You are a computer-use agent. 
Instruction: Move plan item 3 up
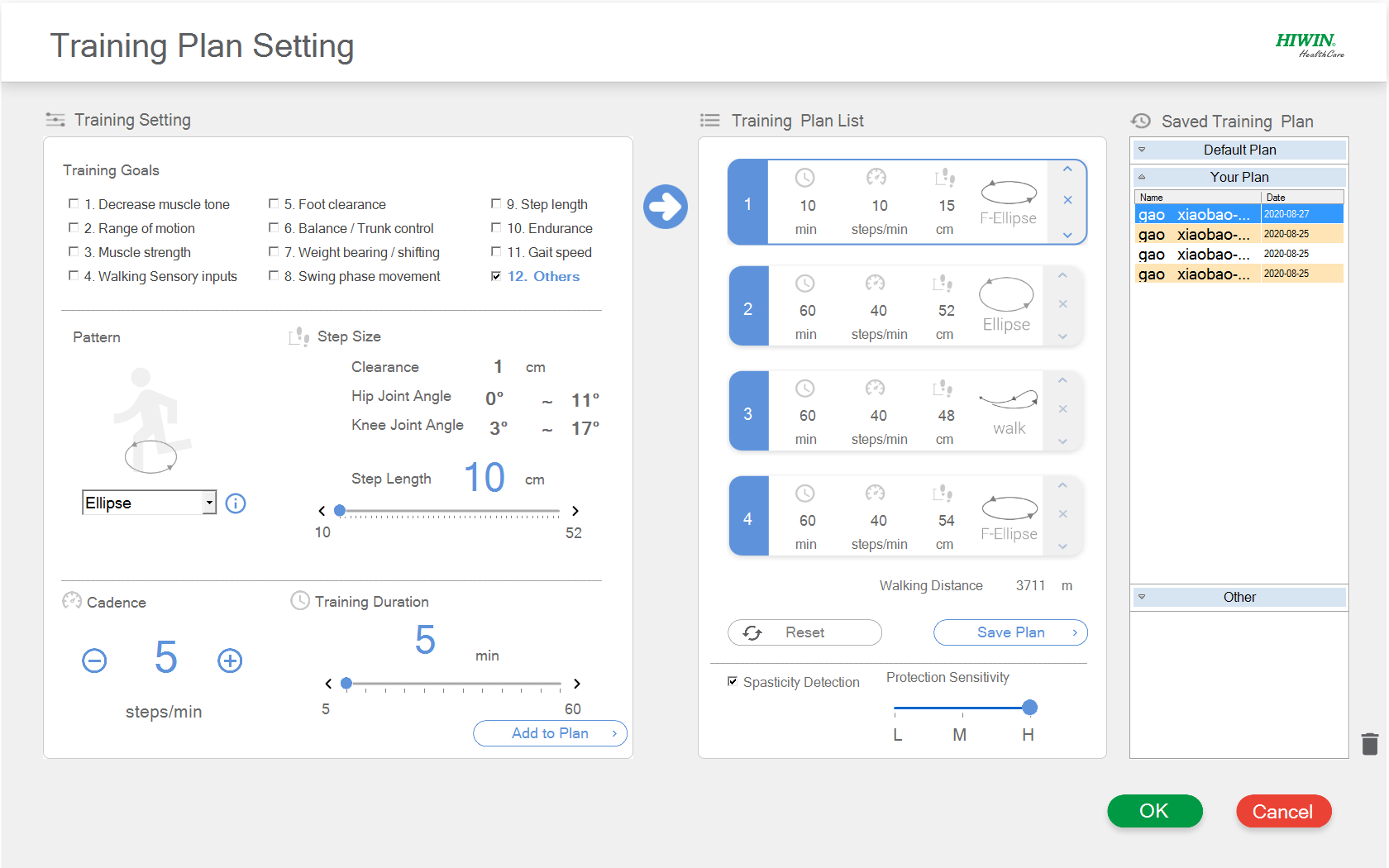1063,380
